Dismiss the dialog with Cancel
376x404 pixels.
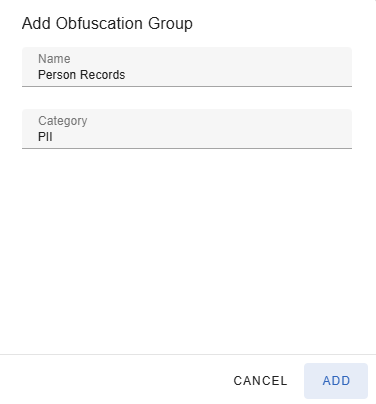pyautogui.click(x=260, y=381)
